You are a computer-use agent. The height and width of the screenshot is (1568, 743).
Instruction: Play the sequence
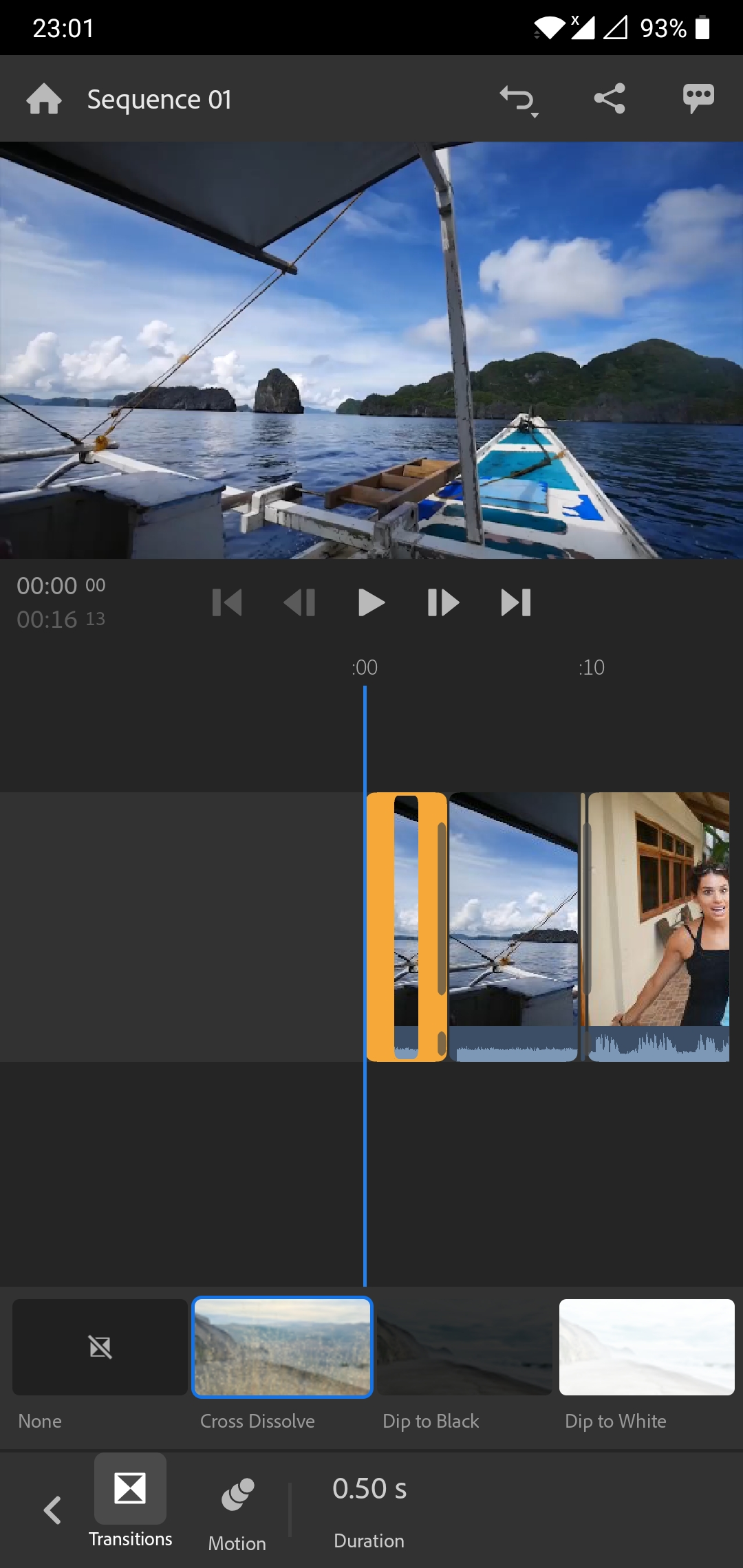[x=371, y=603]
